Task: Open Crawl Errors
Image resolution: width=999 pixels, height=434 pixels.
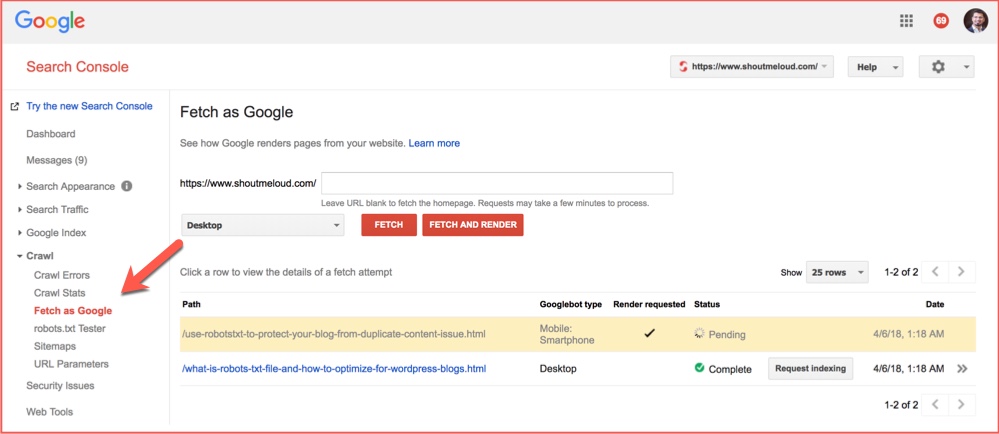Action: pos(62,275)
